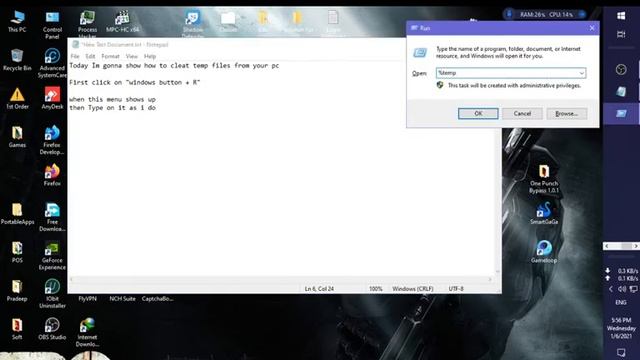The image size is (640, 360).
Task: Open Pradeep folder icon
Action: pyautogui.click(x=17, y=290)
